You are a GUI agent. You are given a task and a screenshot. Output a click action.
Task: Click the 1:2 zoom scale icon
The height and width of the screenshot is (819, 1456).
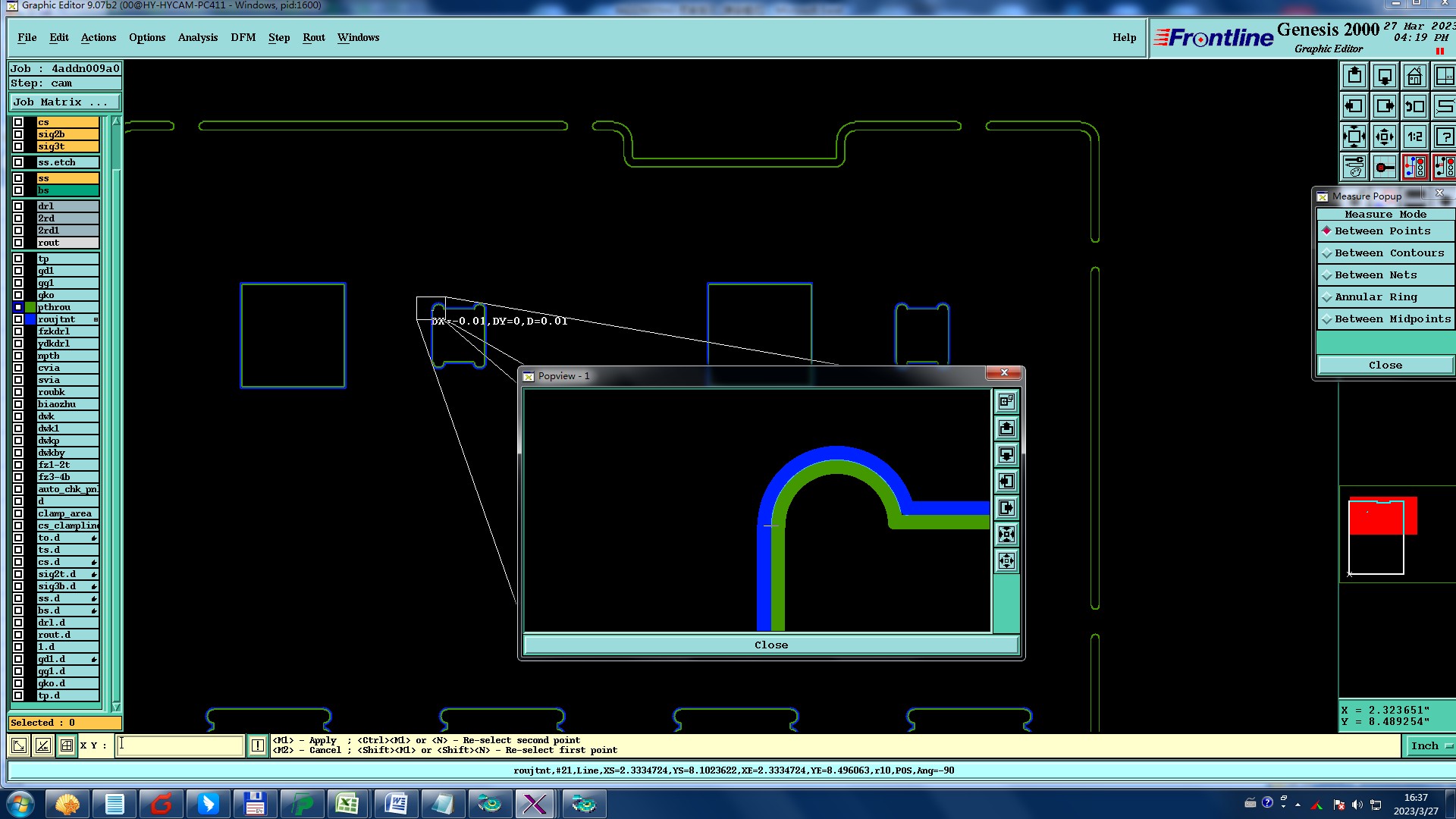pyautogui.click(x=1414, y=137)
